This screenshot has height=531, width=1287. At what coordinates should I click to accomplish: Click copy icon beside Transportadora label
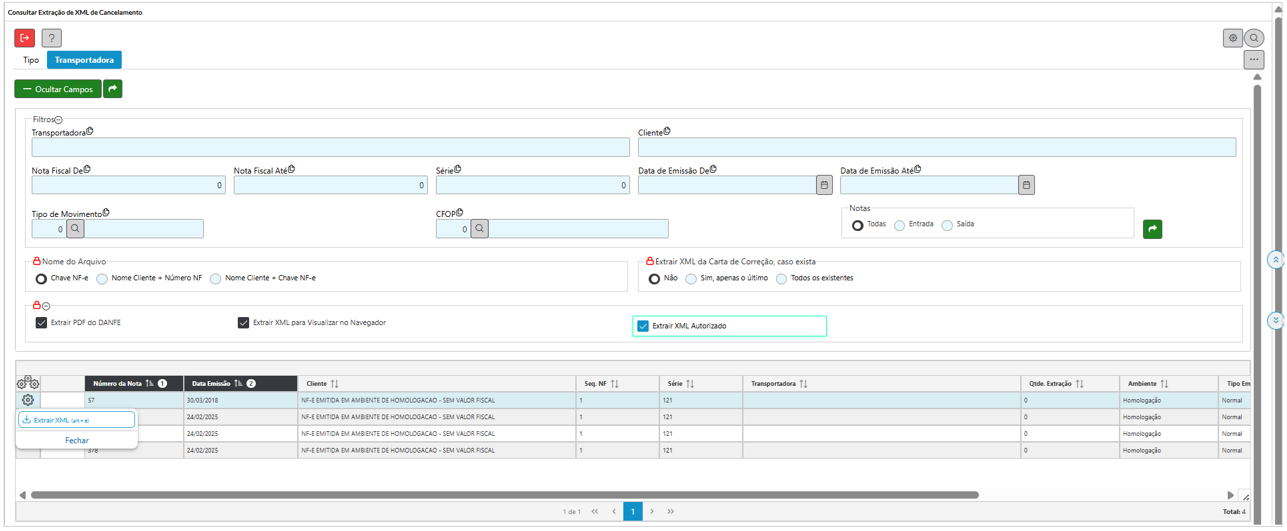(89, 131)
